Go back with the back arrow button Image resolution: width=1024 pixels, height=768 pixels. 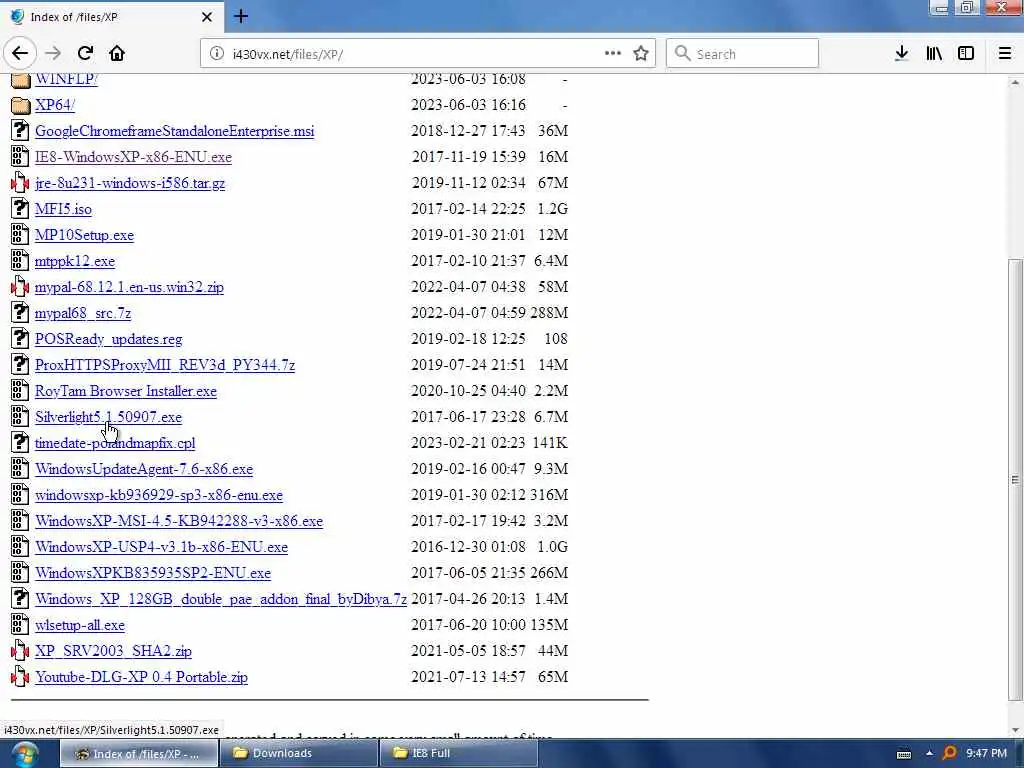click(20, 54)
